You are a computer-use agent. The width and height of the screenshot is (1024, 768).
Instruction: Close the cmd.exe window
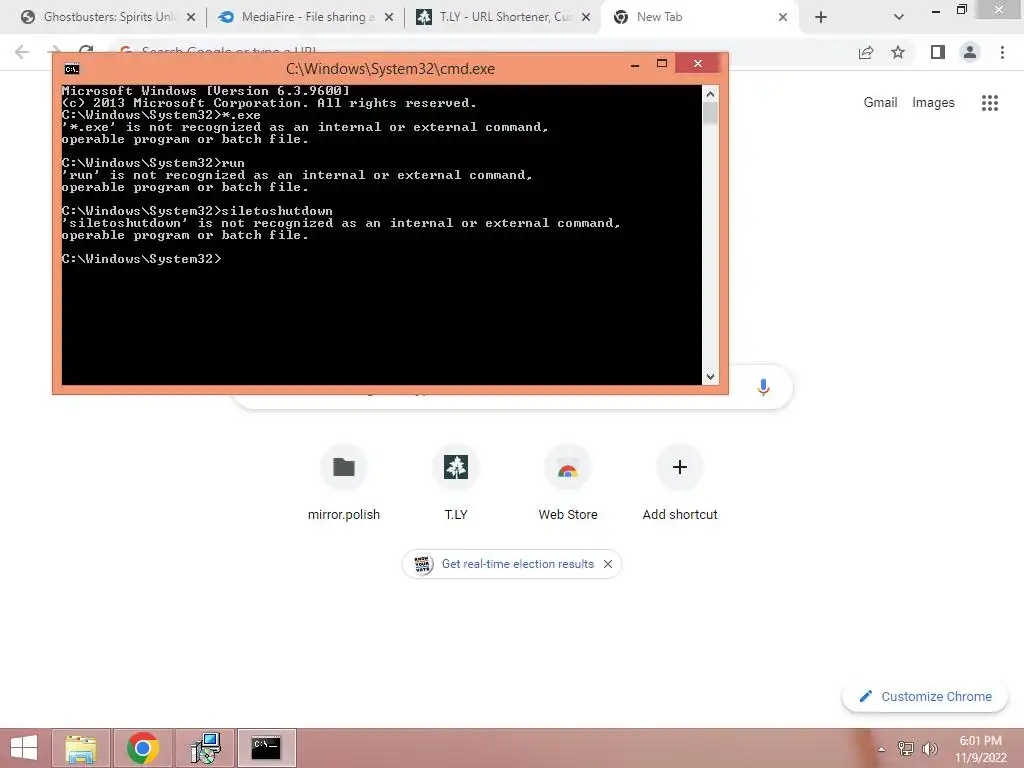click(x=697, y=63)
